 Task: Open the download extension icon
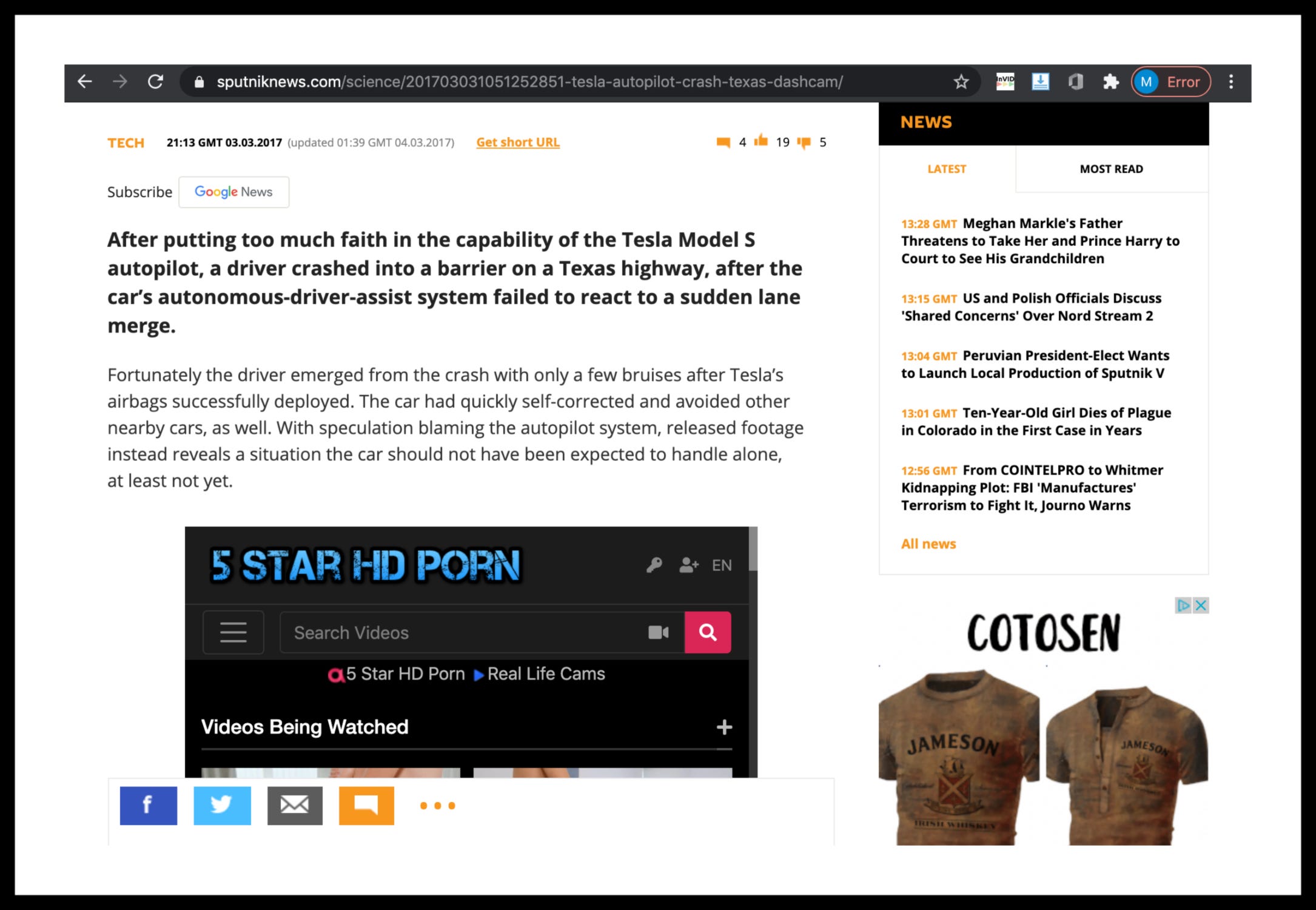point(1041,81)
